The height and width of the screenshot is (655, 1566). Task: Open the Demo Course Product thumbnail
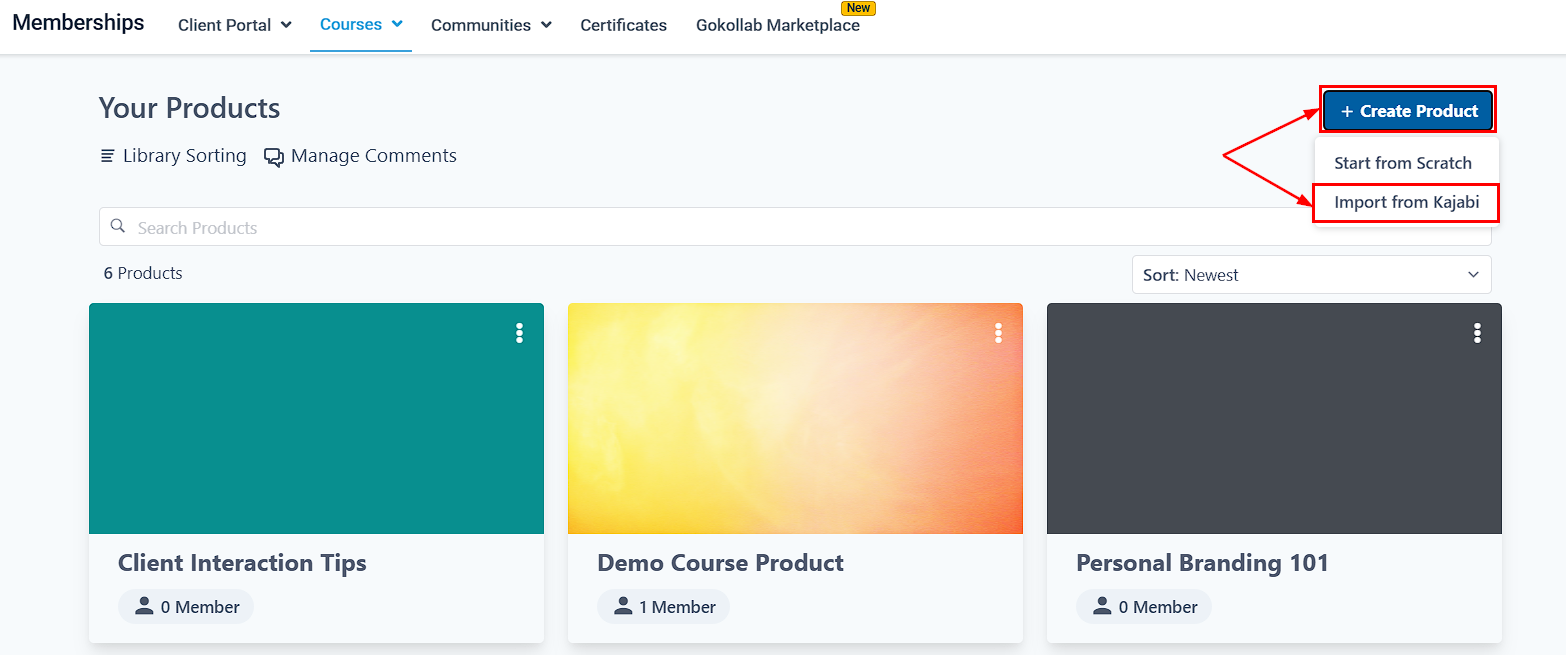tap(795, 418)
